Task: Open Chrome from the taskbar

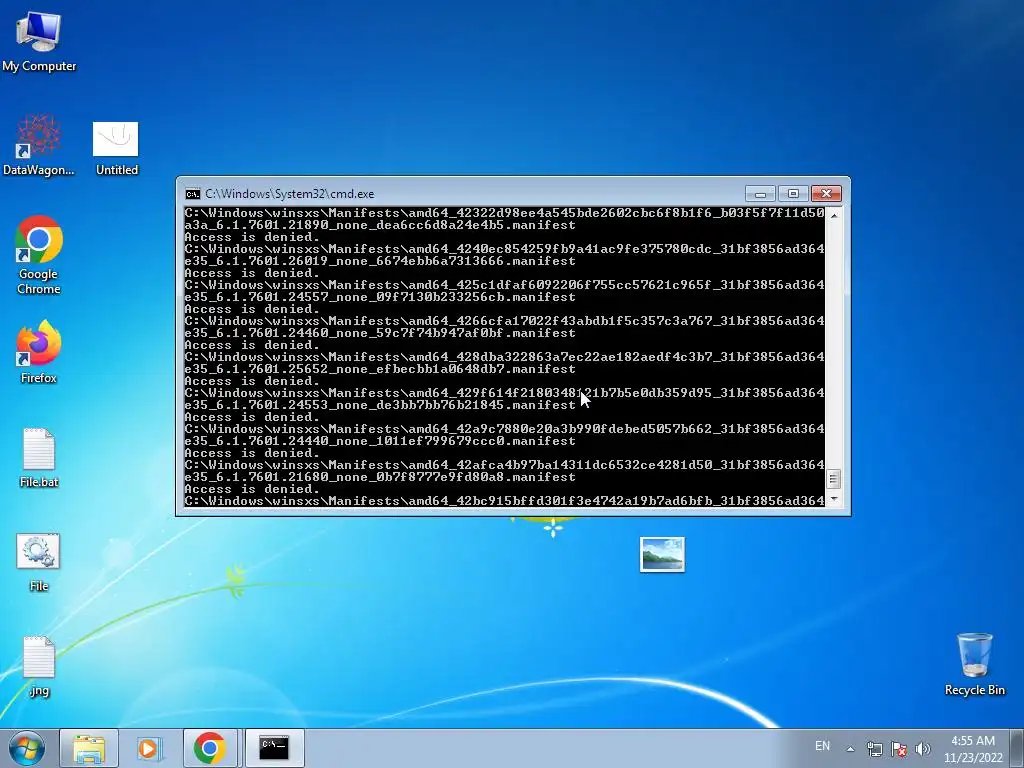Action: (210, 748)
